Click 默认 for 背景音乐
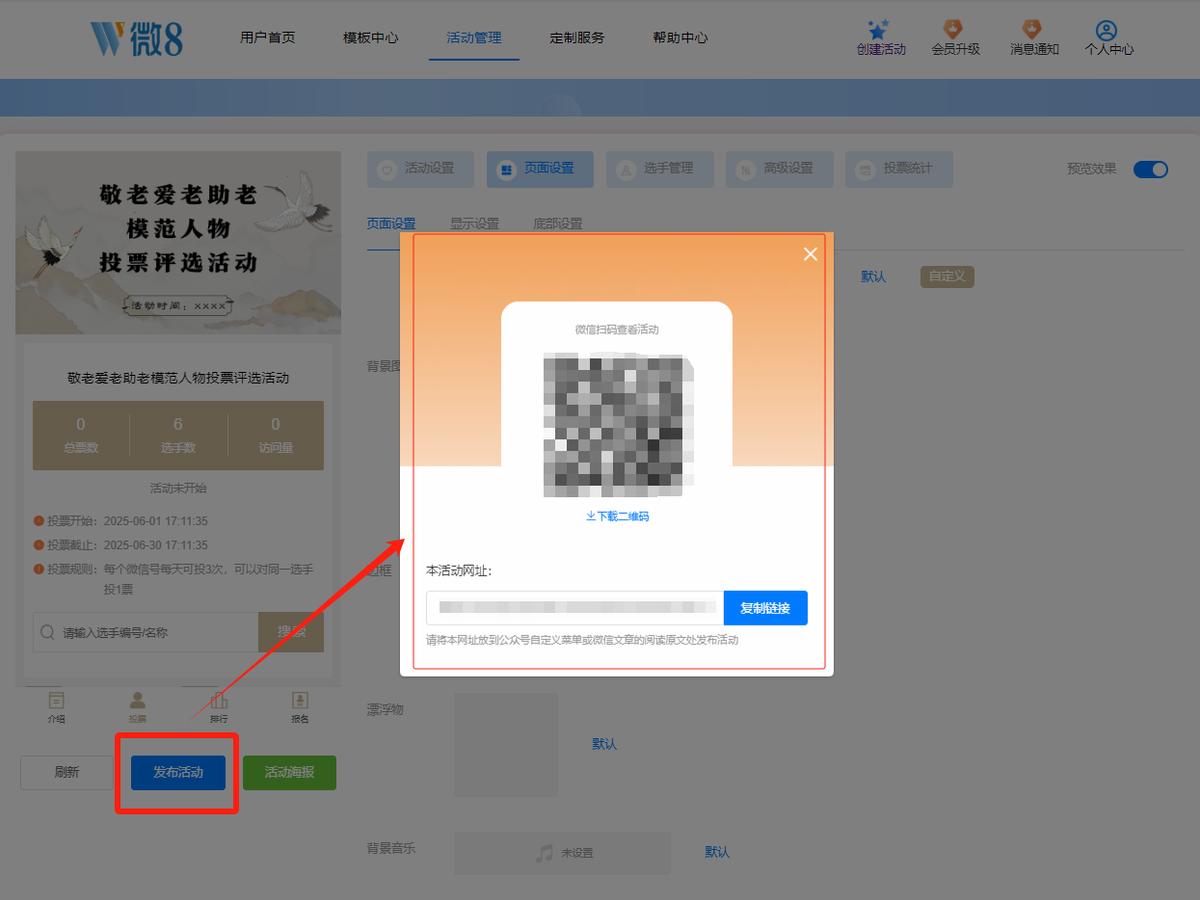Image resolution: width=1200 pixels, height=900 pixels. click(717, 852)
